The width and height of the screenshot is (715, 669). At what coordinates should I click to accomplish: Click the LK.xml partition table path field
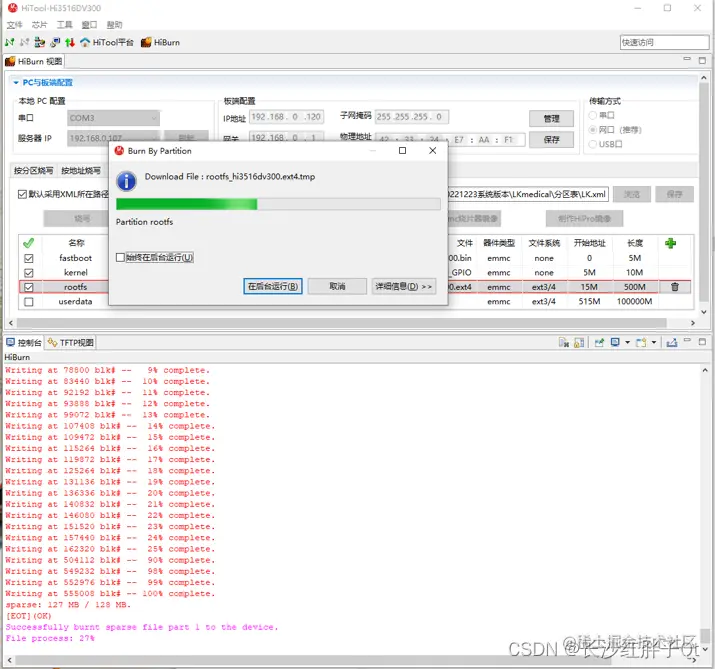[x=528, y=194]
